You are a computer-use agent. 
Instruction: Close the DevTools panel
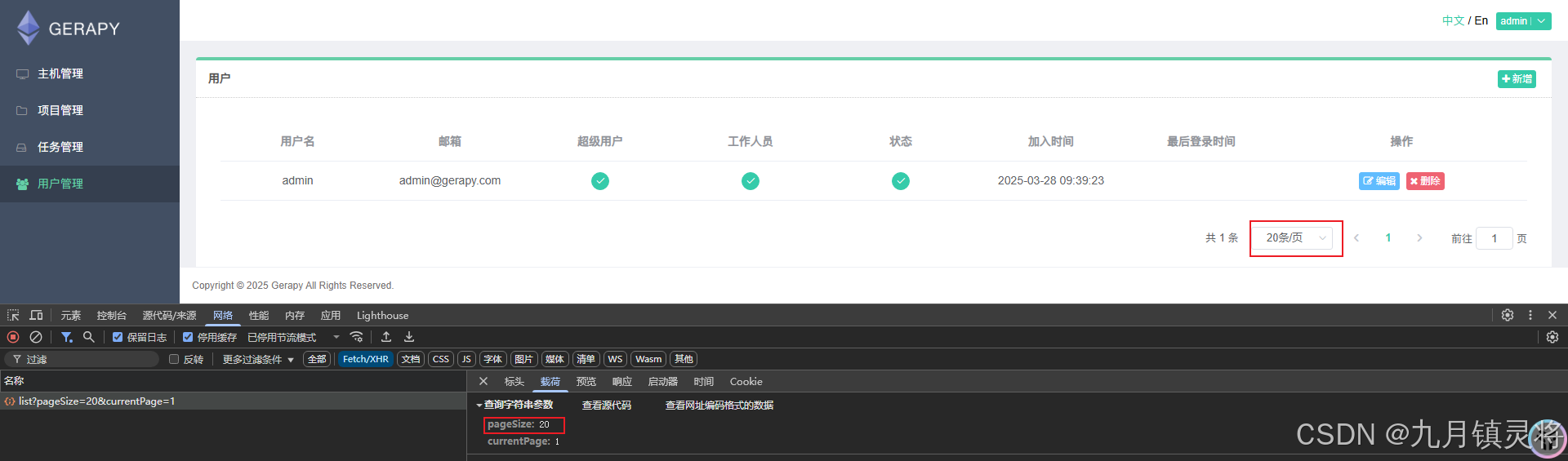1552,315
